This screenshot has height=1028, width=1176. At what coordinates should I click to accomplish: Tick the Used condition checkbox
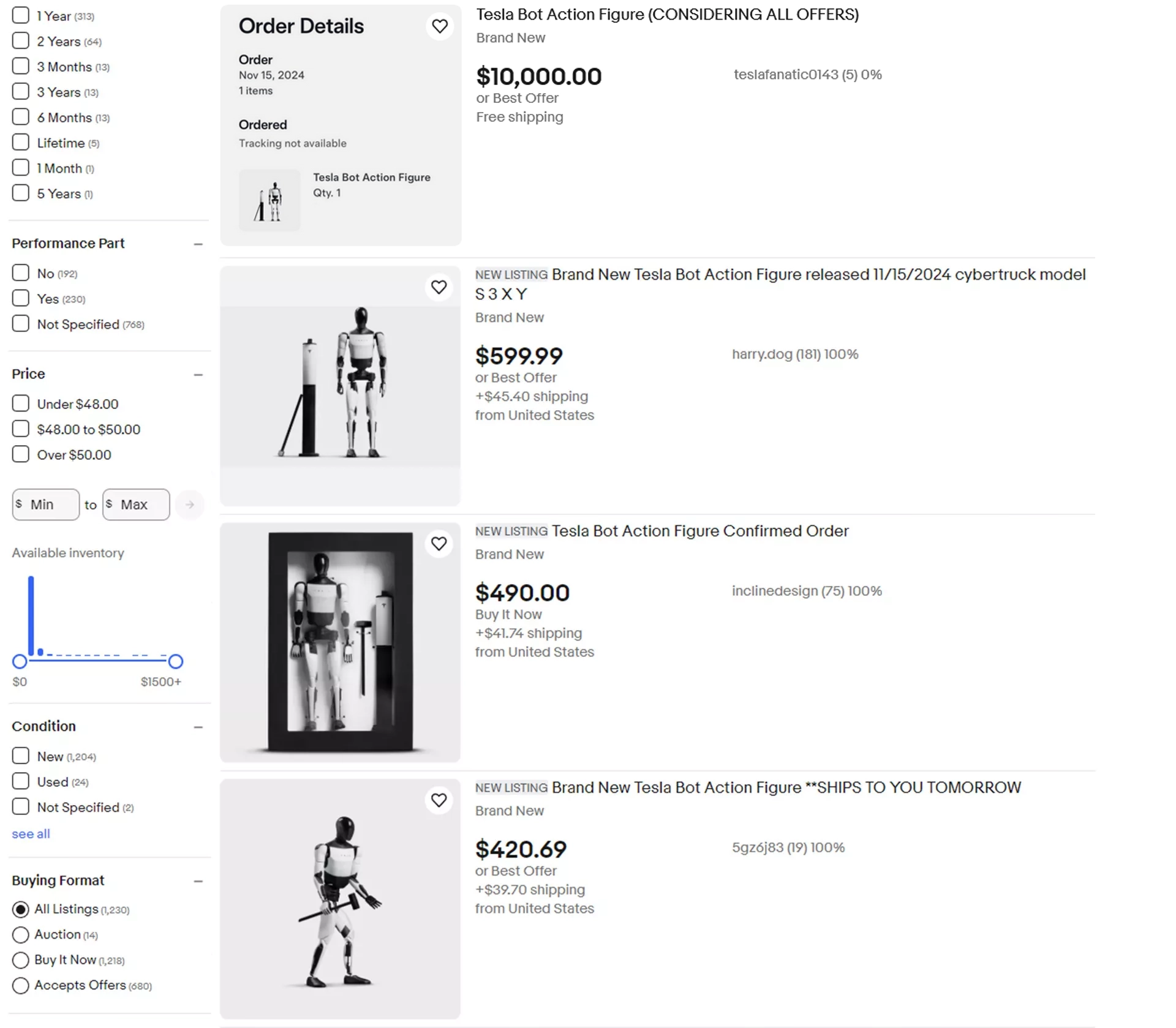click(21, 781)
